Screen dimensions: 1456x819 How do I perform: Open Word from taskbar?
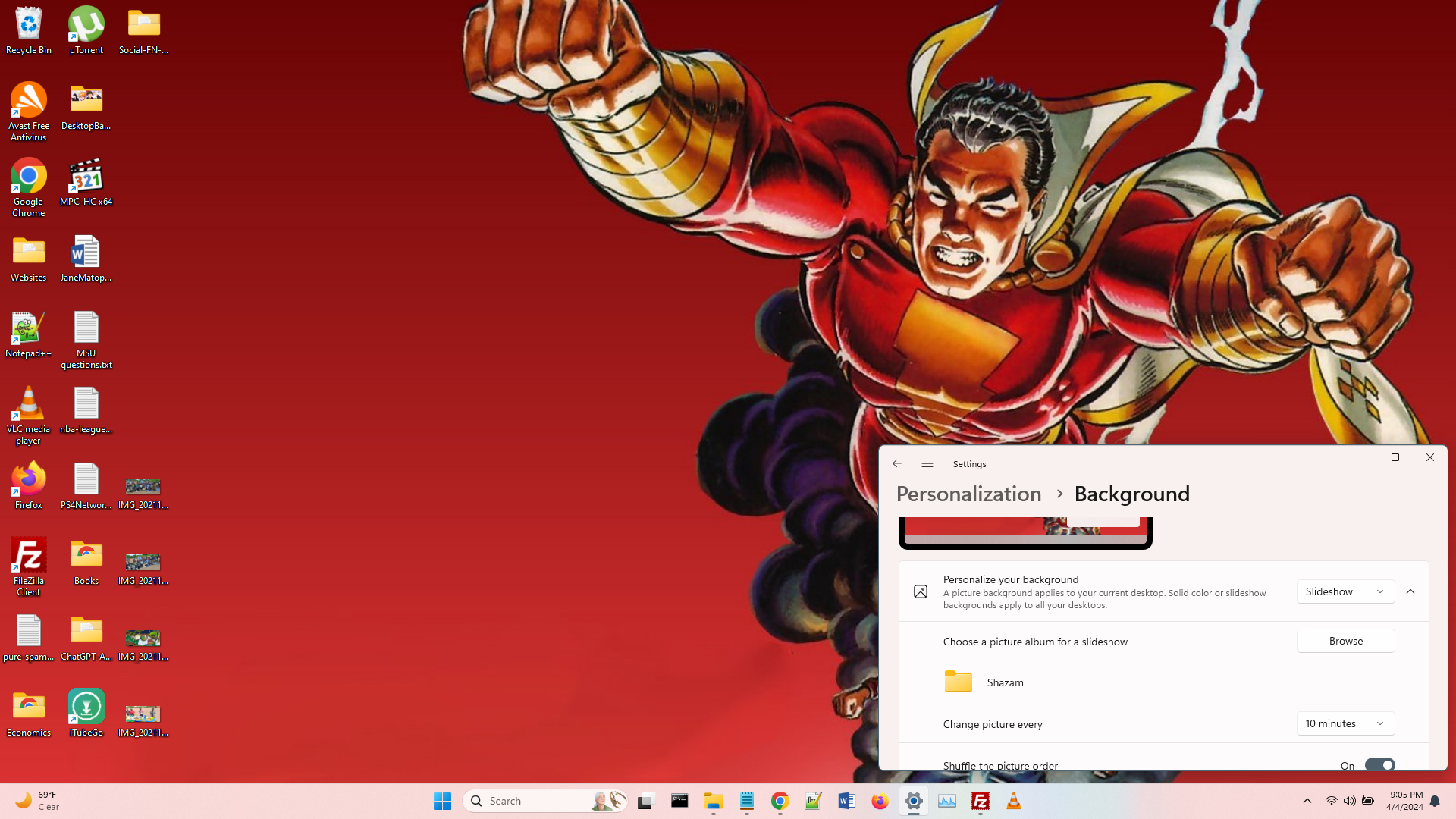coord(847,801)
